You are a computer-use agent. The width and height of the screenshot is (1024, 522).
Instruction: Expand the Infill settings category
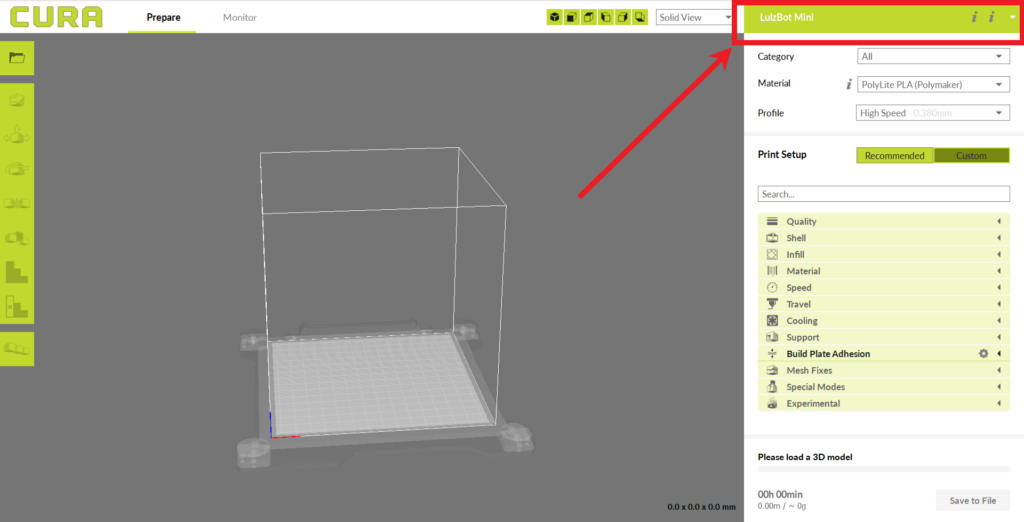pyautogui.click(x=884, y=255)
